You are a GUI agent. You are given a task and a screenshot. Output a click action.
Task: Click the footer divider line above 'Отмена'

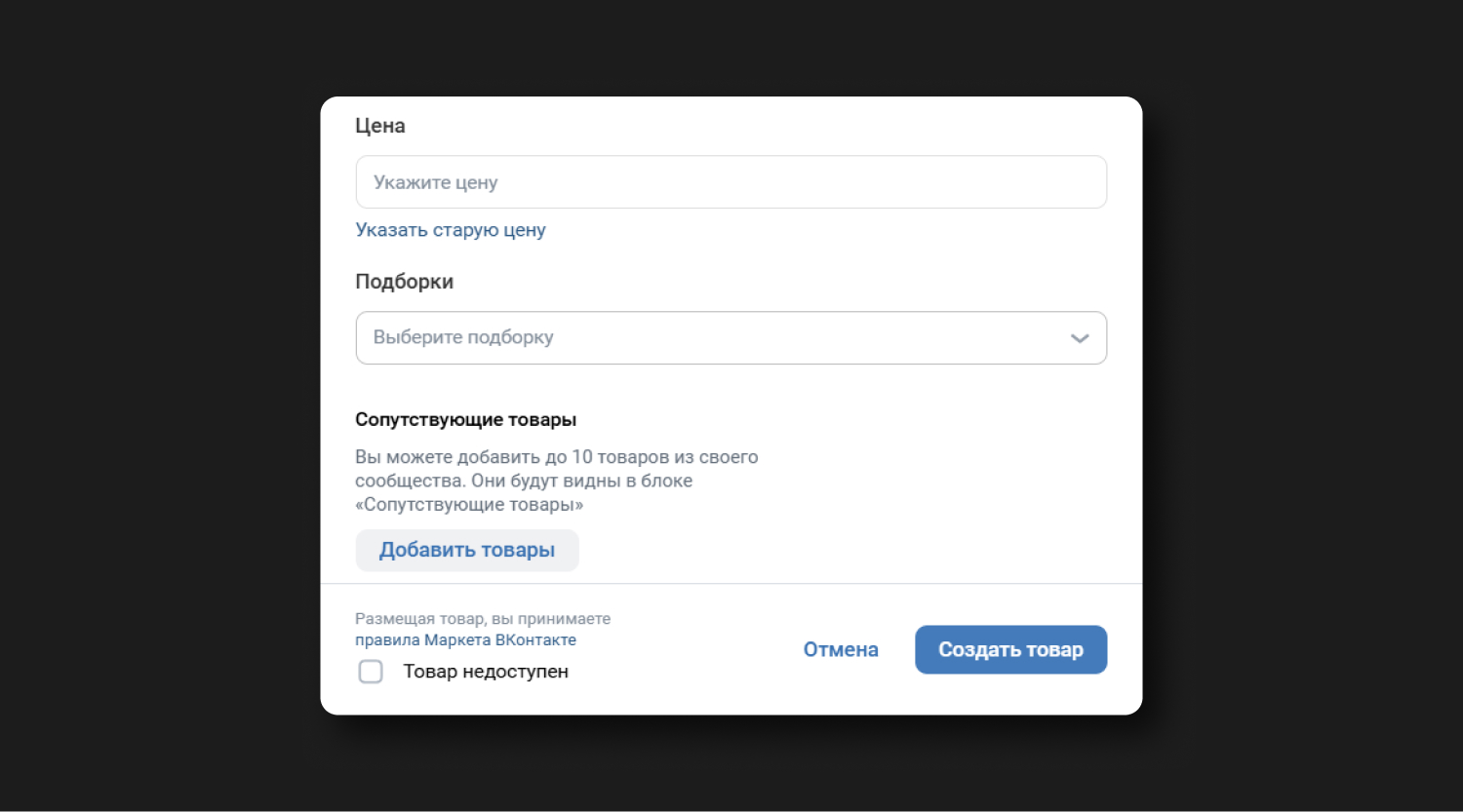[731, 584]
